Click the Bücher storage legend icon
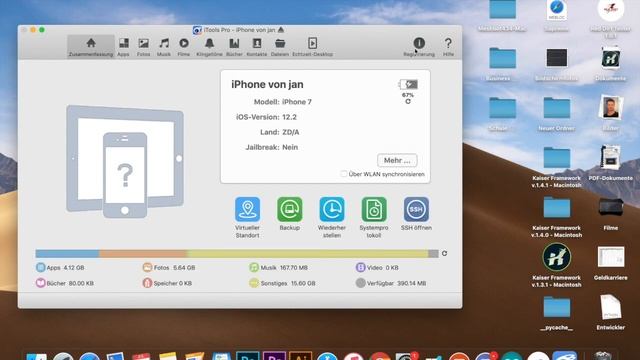This screenshot has height=360, width=640. (x=40, y=283)
